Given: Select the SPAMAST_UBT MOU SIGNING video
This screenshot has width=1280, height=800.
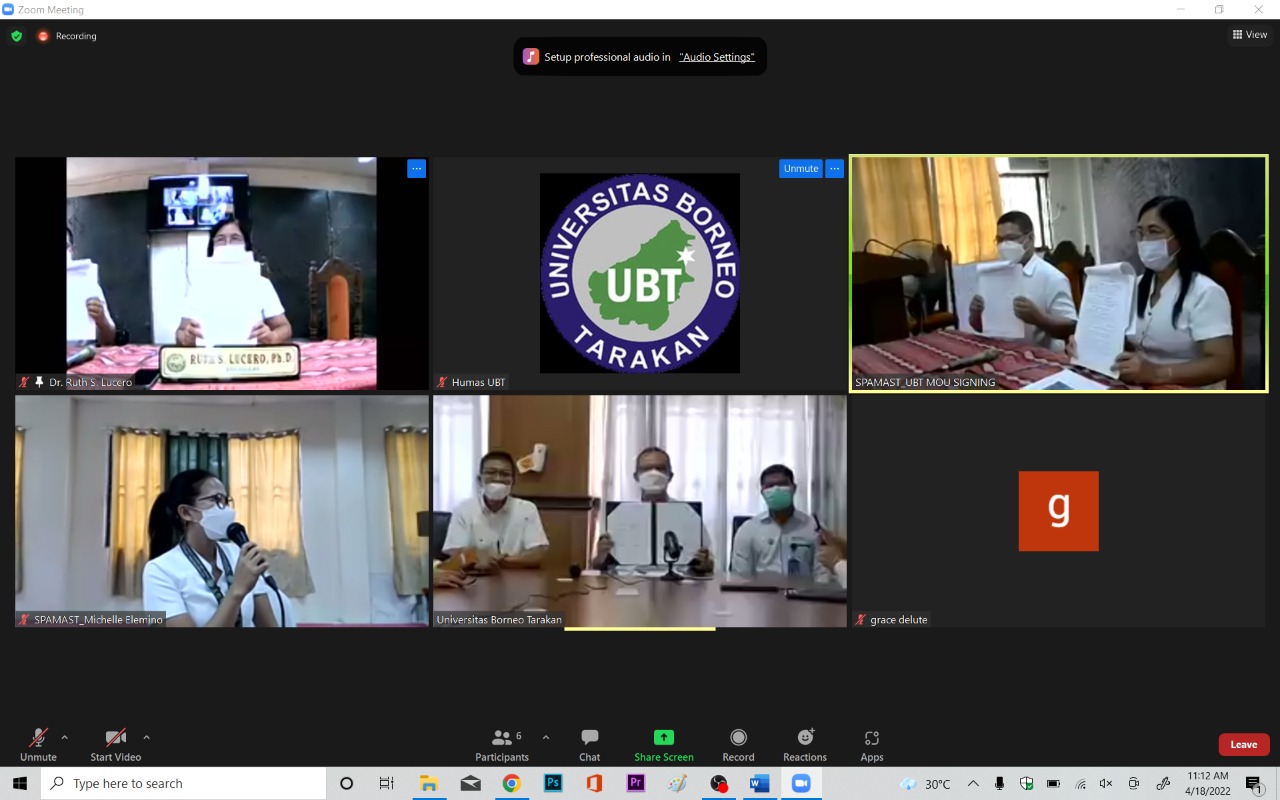Looking at the screenshot, I should [x=1059, y=273].
